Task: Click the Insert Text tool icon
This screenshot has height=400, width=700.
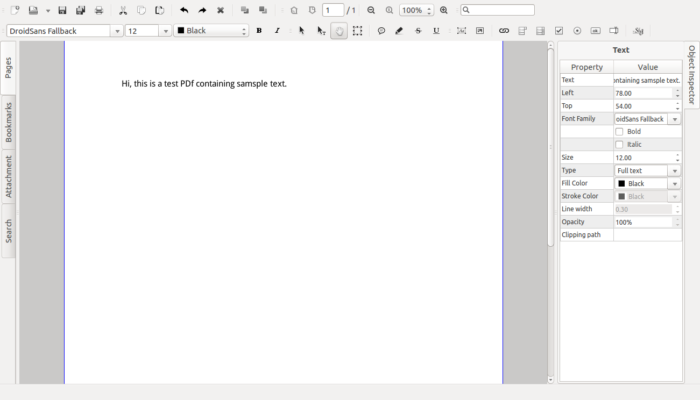Action: 462,30
